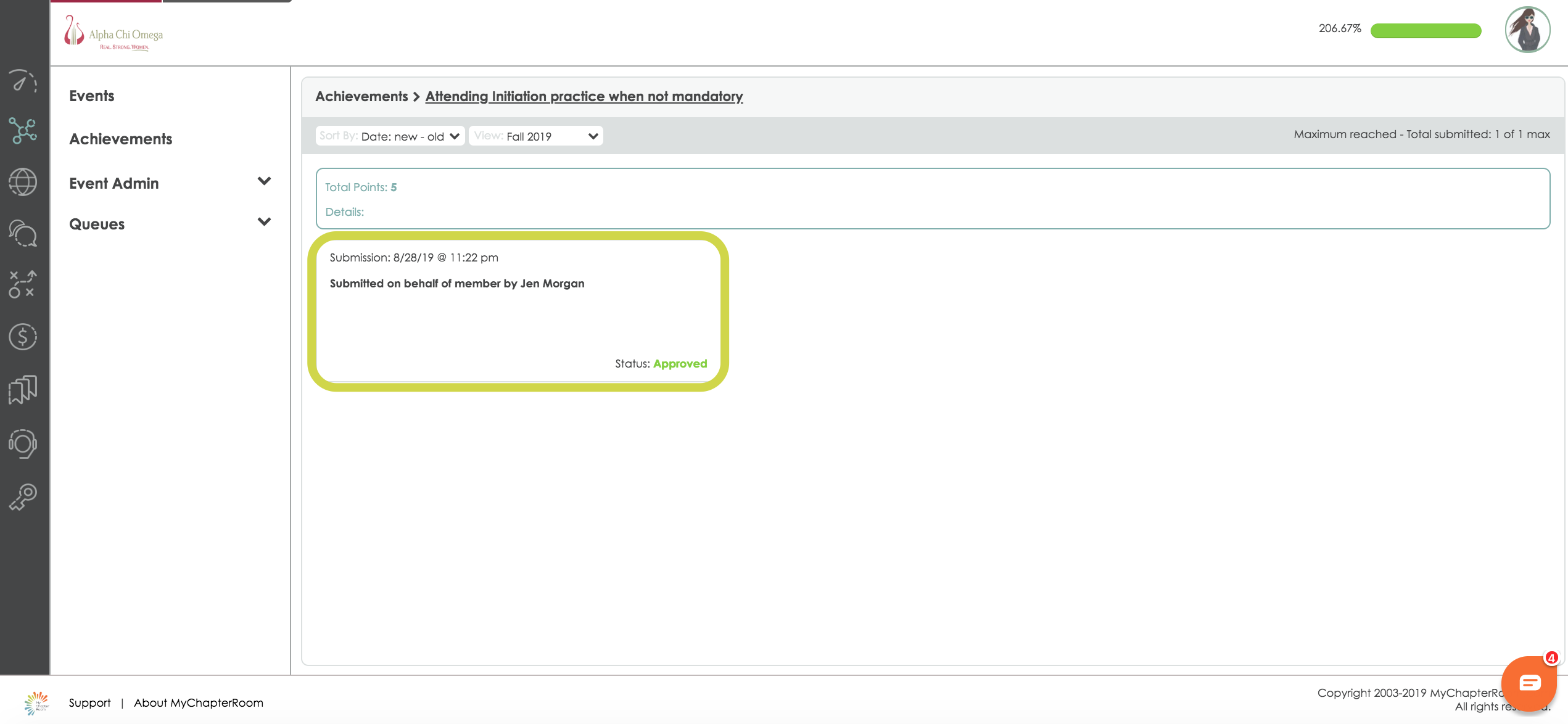Click the Support footer link
The image size is (1568, 724).
click(89, 703)
